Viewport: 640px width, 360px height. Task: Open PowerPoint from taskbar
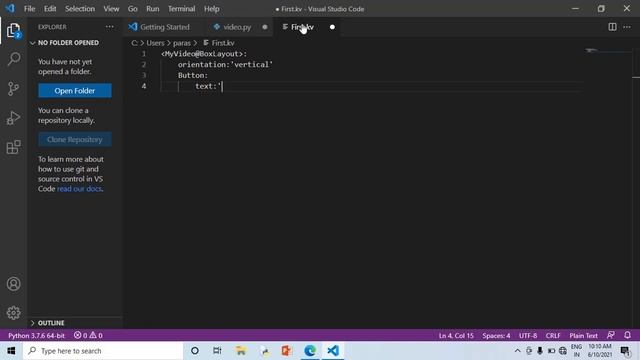coord(287,351)
